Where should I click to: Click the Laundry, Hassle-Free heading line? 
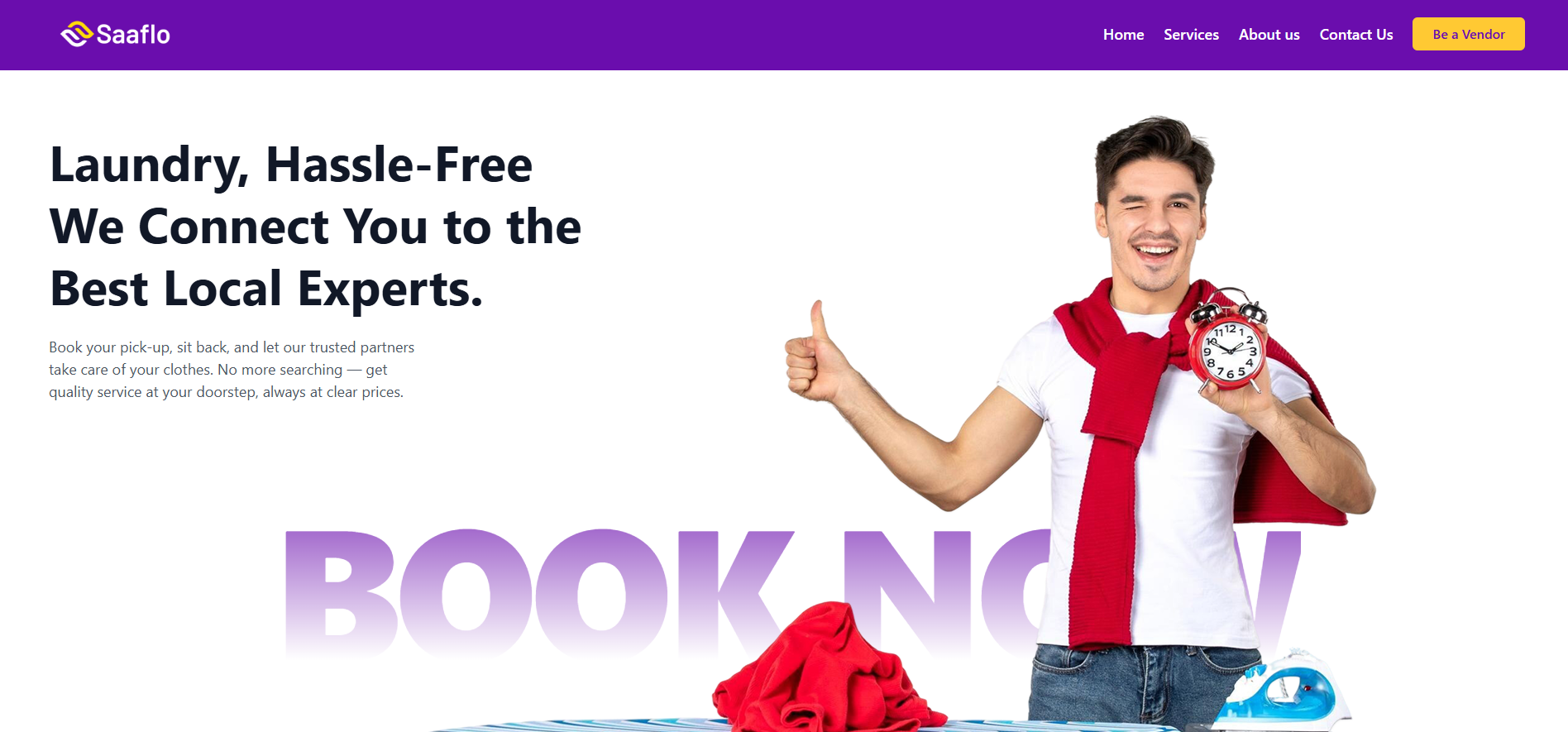point(291,165)
